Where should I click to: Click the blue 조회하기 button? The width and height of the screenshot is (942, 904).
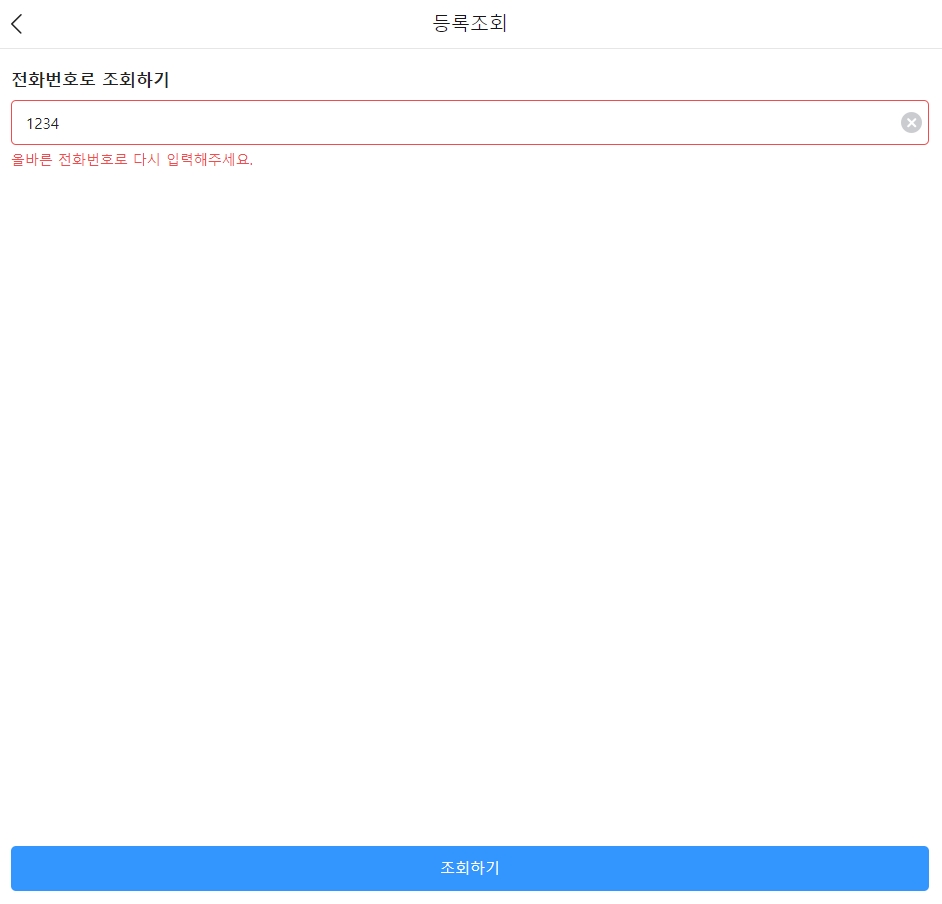pos(470,868)
